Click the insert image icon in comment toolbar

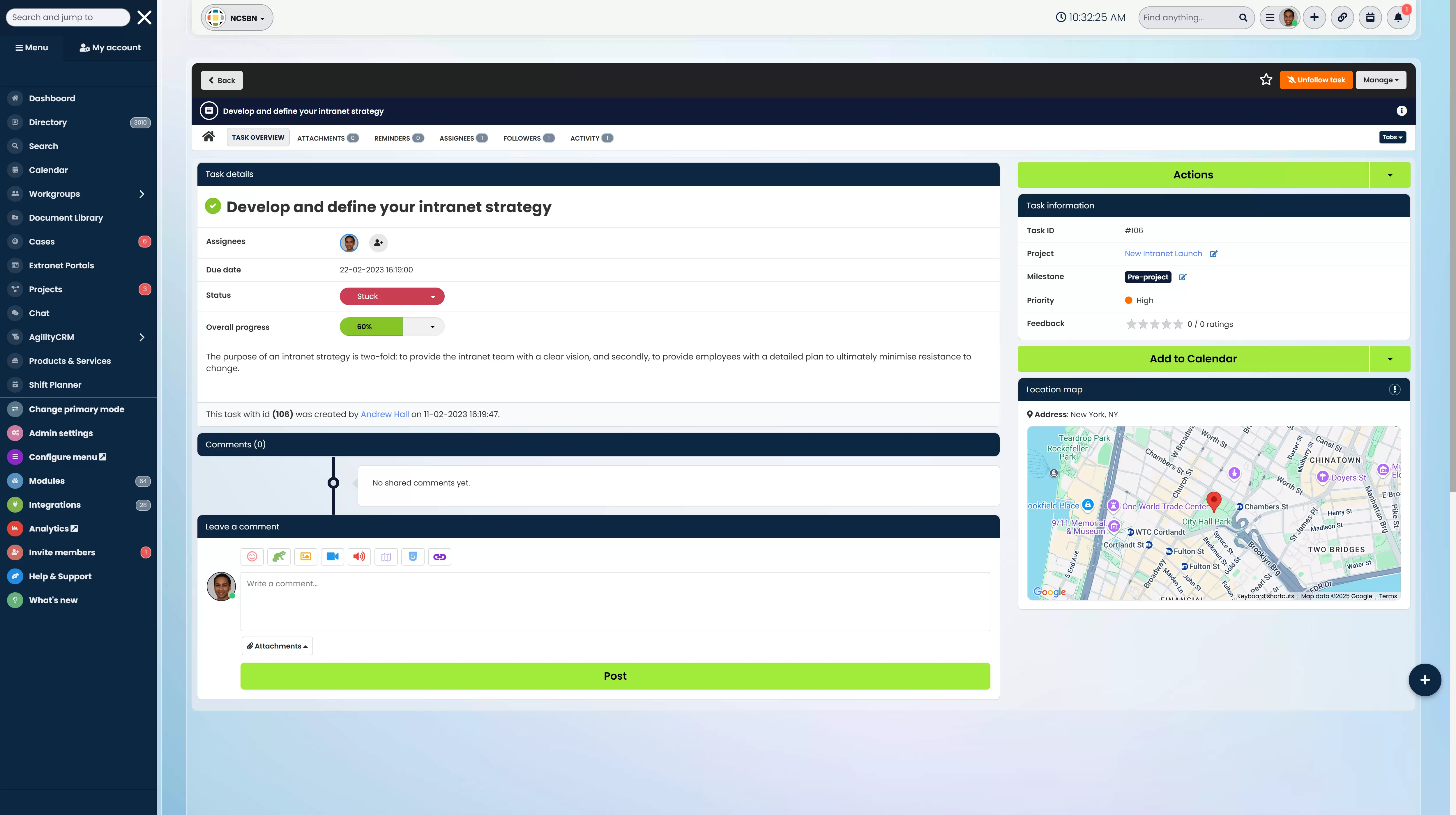(306, 556)
